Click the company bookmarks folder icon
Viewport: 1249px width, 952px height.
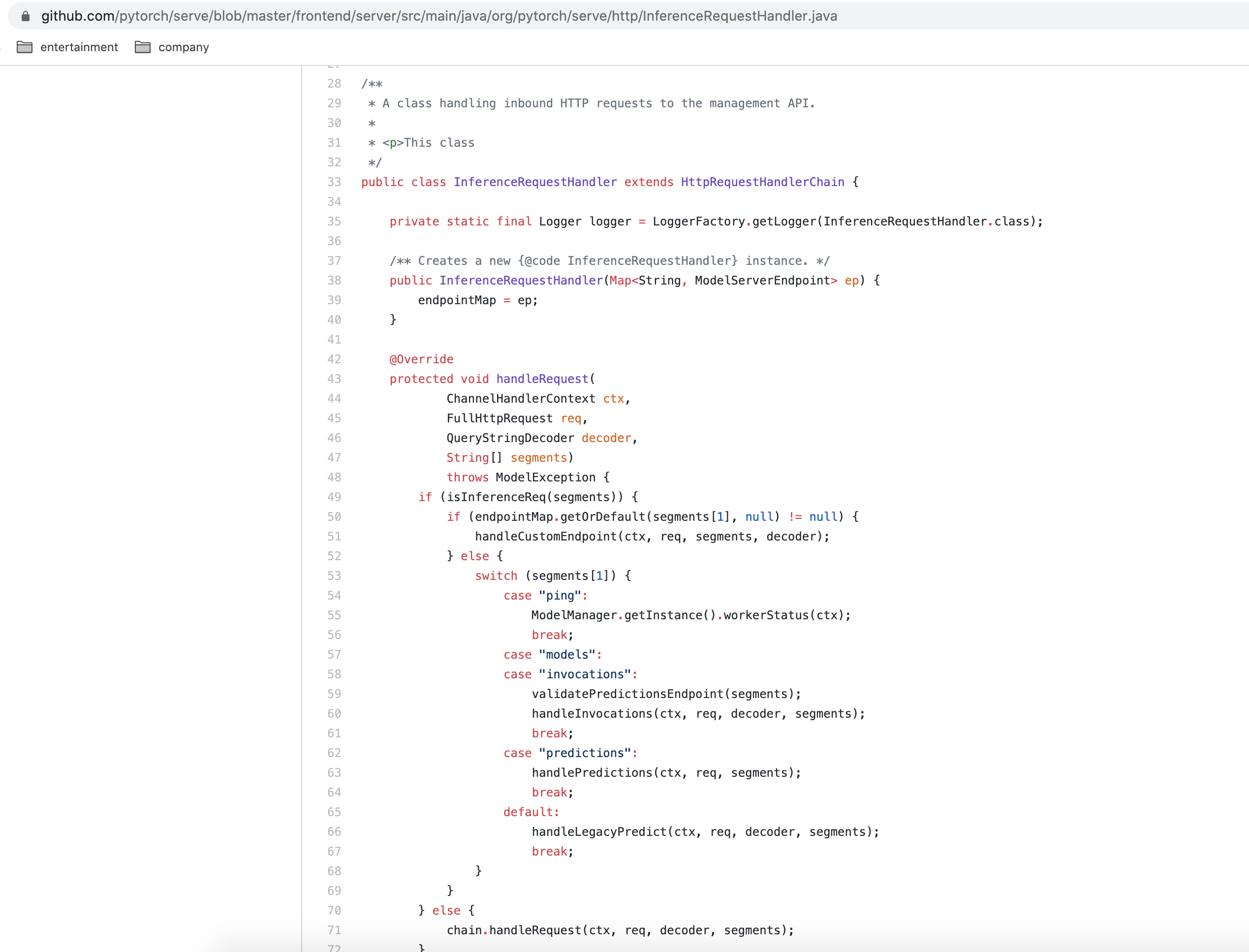(x=143, y=47)
